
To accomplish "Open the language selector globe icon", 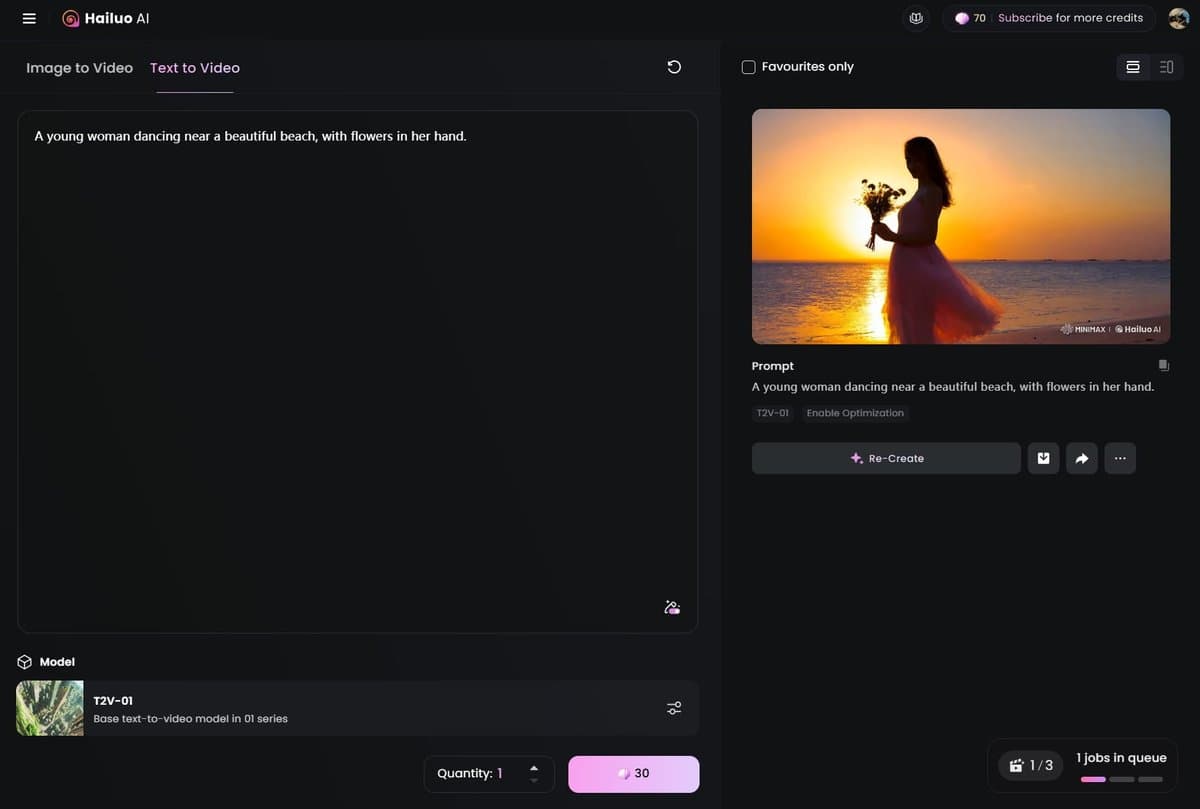I will tap(915, 17).
